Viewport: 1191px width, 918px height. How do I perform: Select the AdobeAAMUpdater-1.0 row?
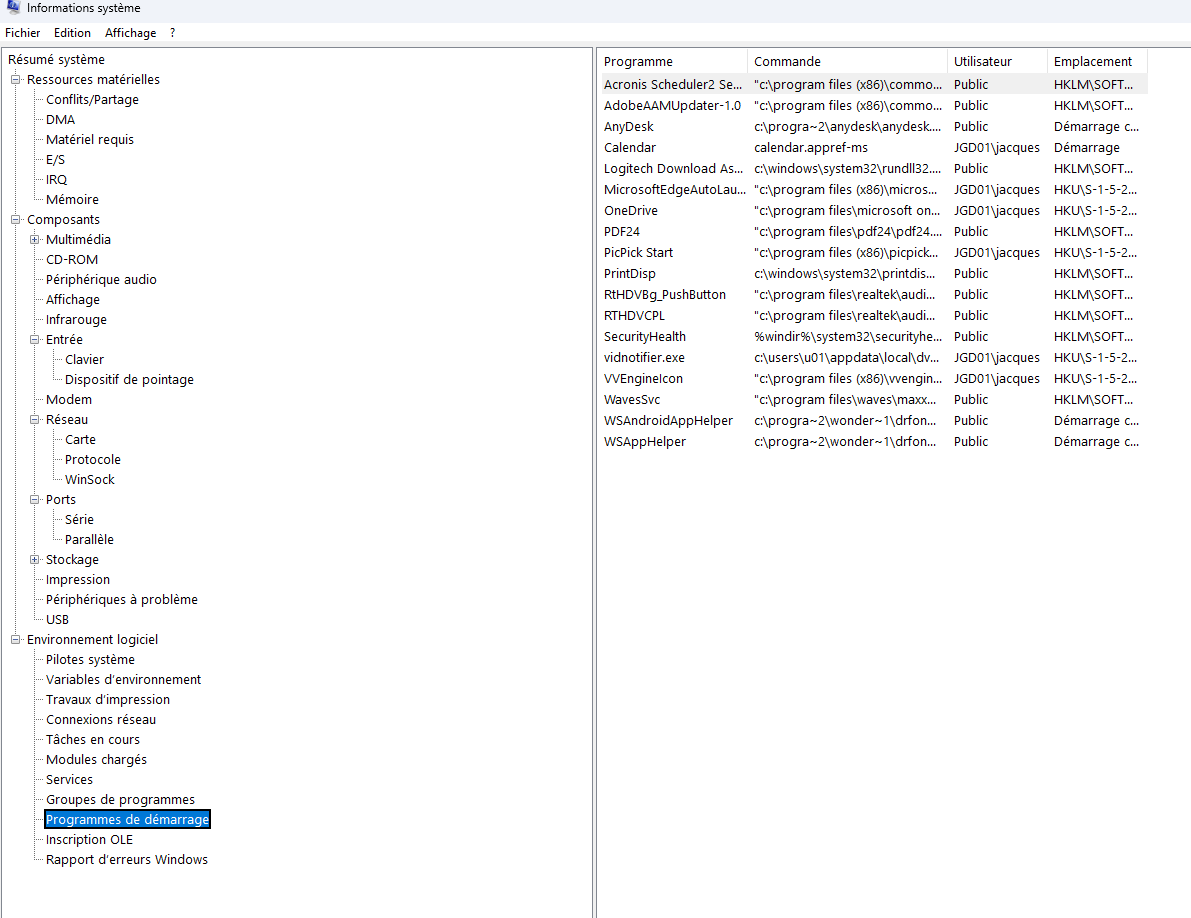[874, 106]
